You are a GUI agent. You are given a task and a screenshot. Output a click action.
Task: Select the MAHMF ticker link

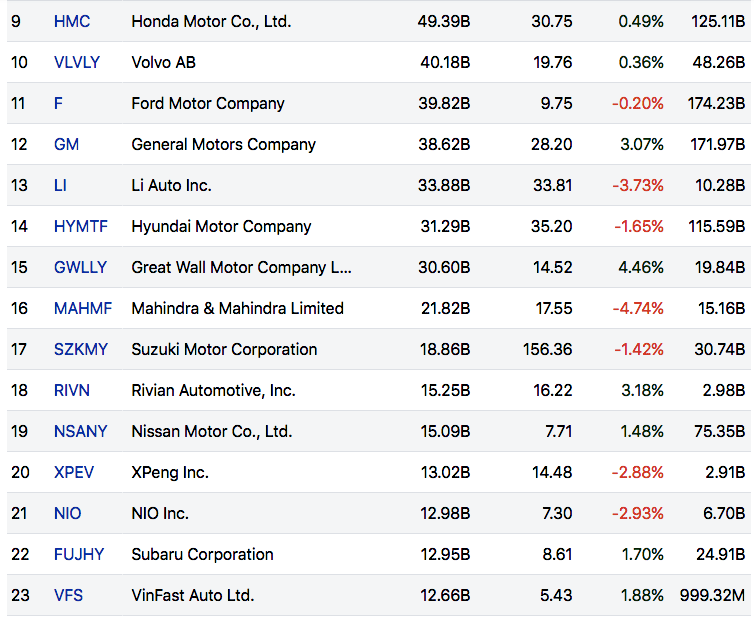point(82,308)
